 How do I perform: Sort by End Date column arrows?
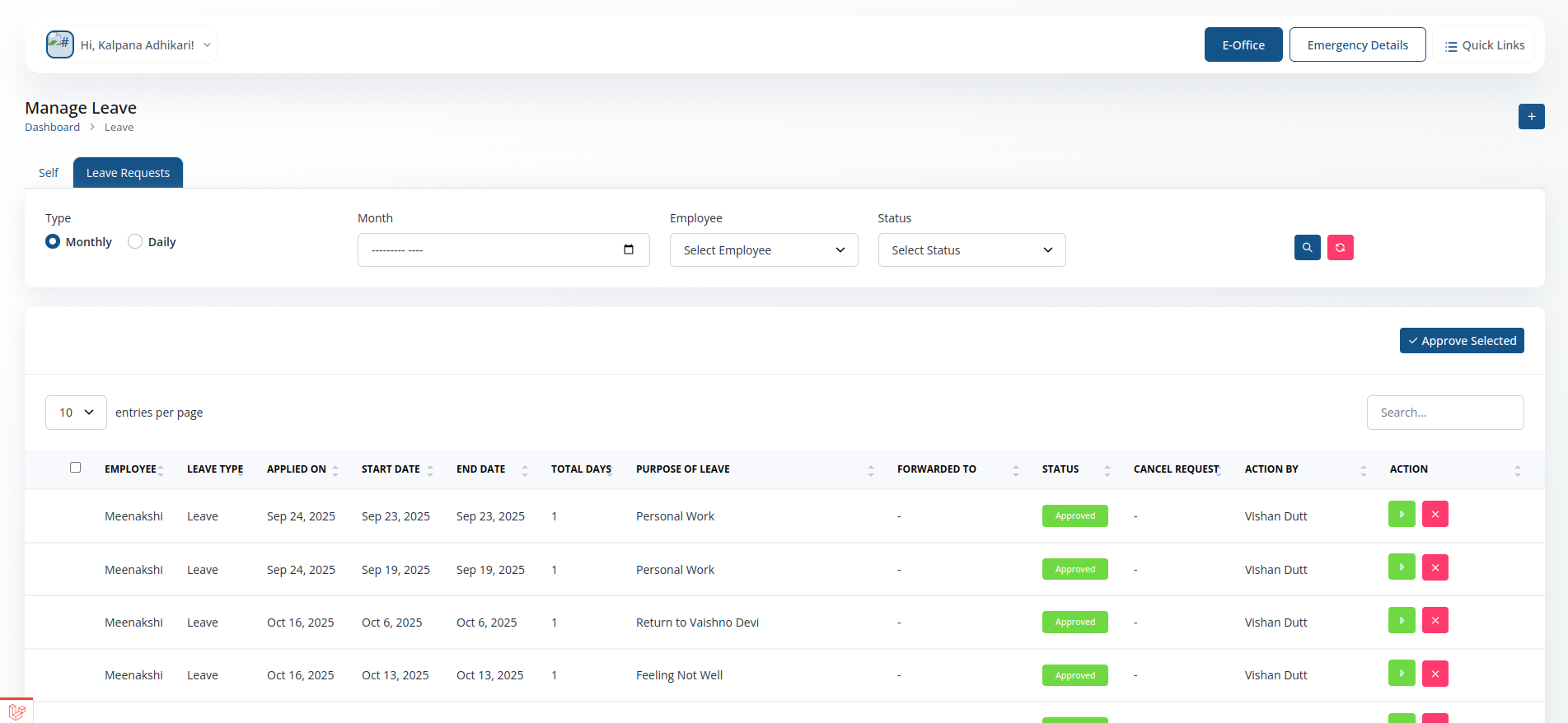tap(525, 470)
